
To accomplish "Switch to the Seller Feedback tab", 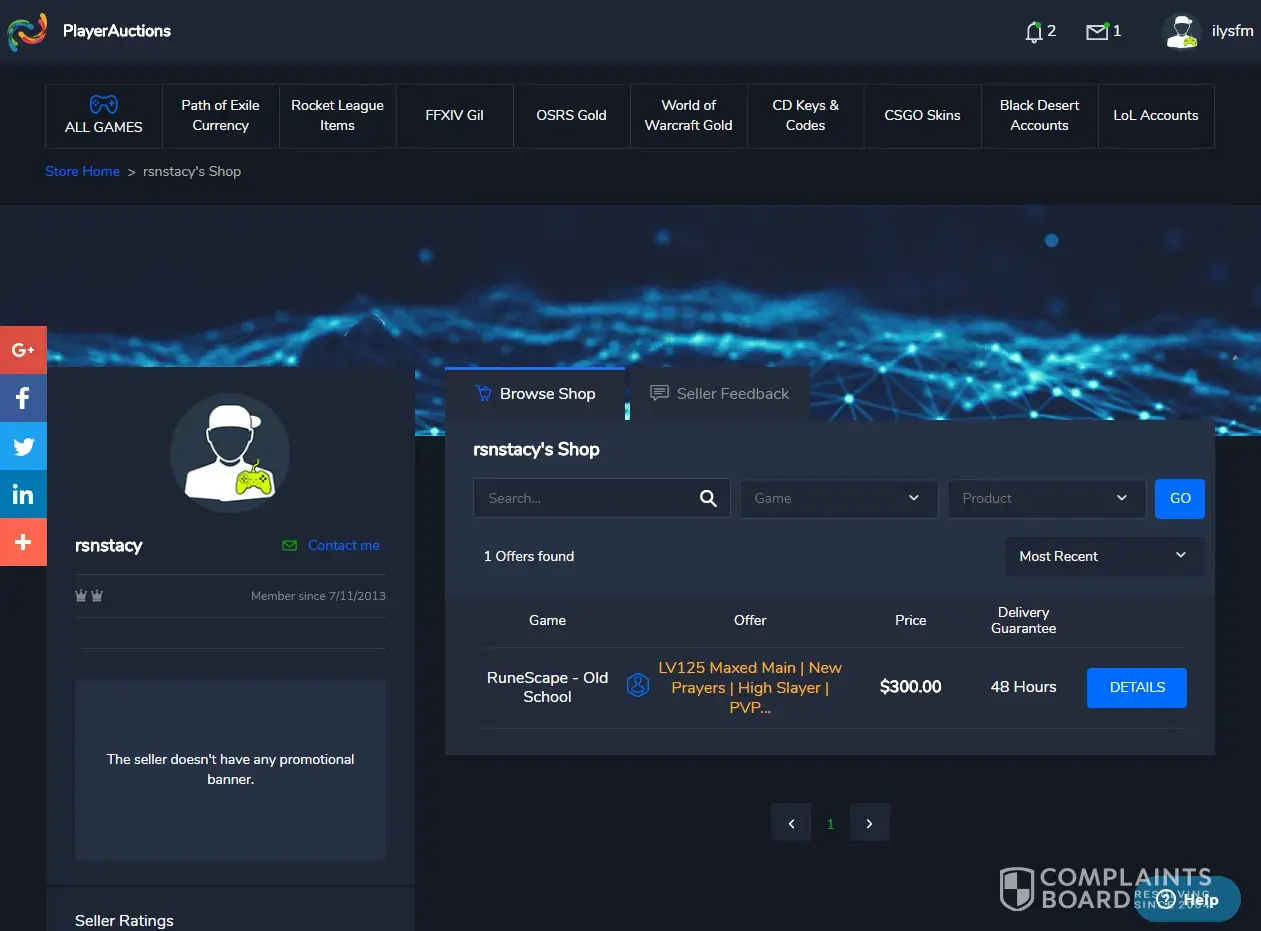I will (x=720, y=394).
